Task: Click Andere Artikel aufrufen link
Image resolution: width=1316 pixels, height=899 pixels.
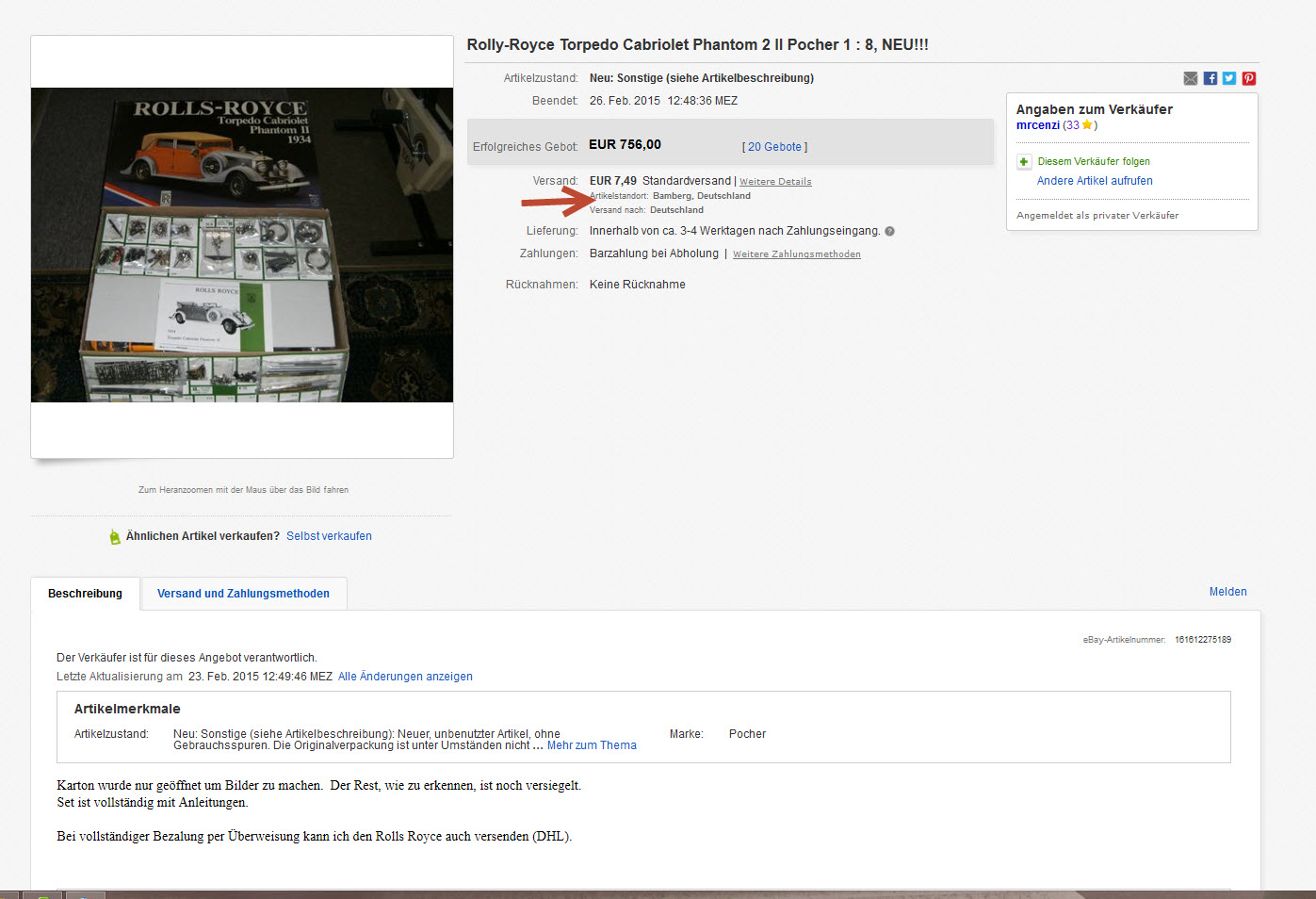Action: point(1095,181)
